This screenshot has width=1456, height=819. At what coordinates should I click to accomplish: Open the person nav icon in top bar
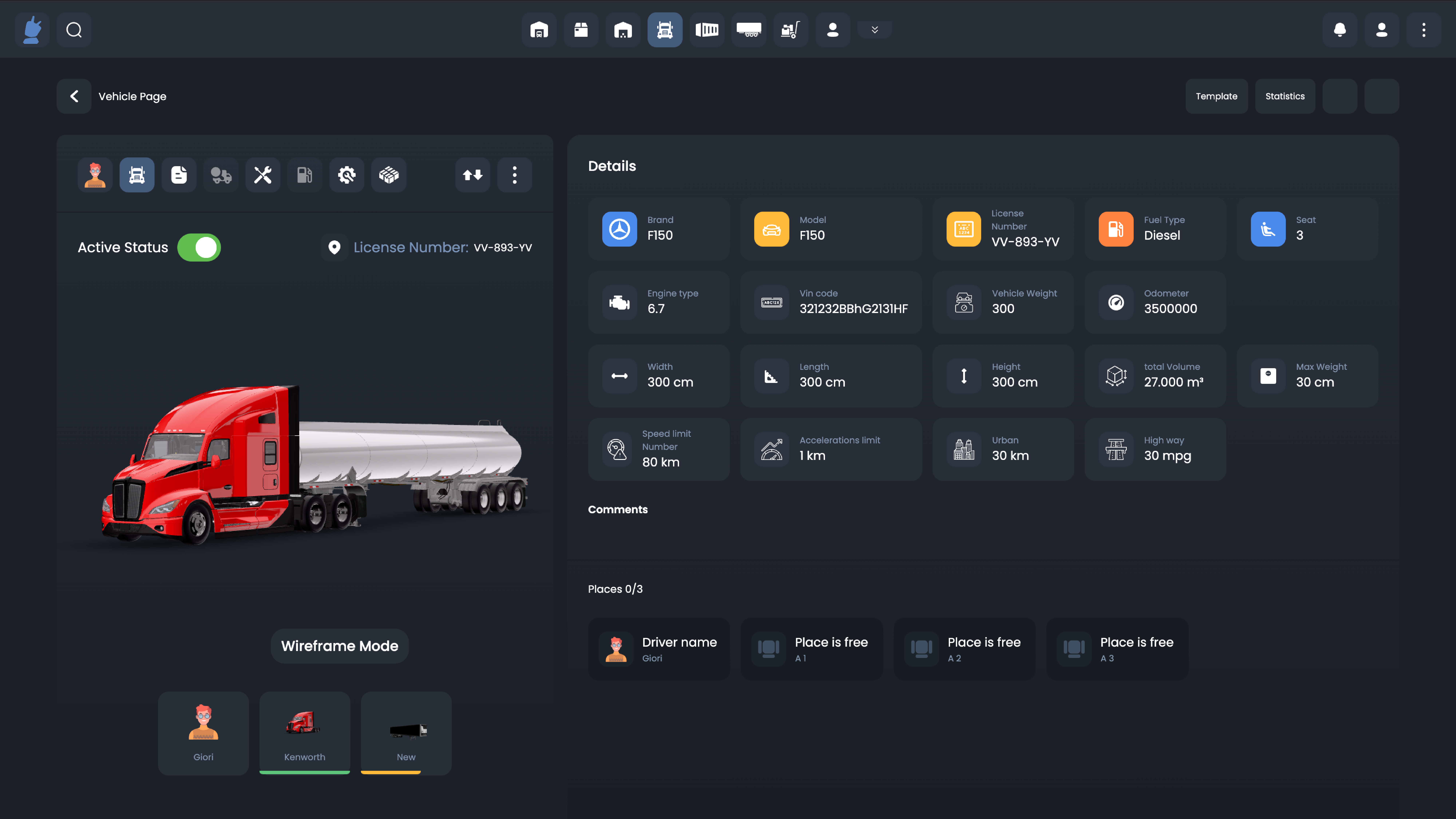point(833,30)
